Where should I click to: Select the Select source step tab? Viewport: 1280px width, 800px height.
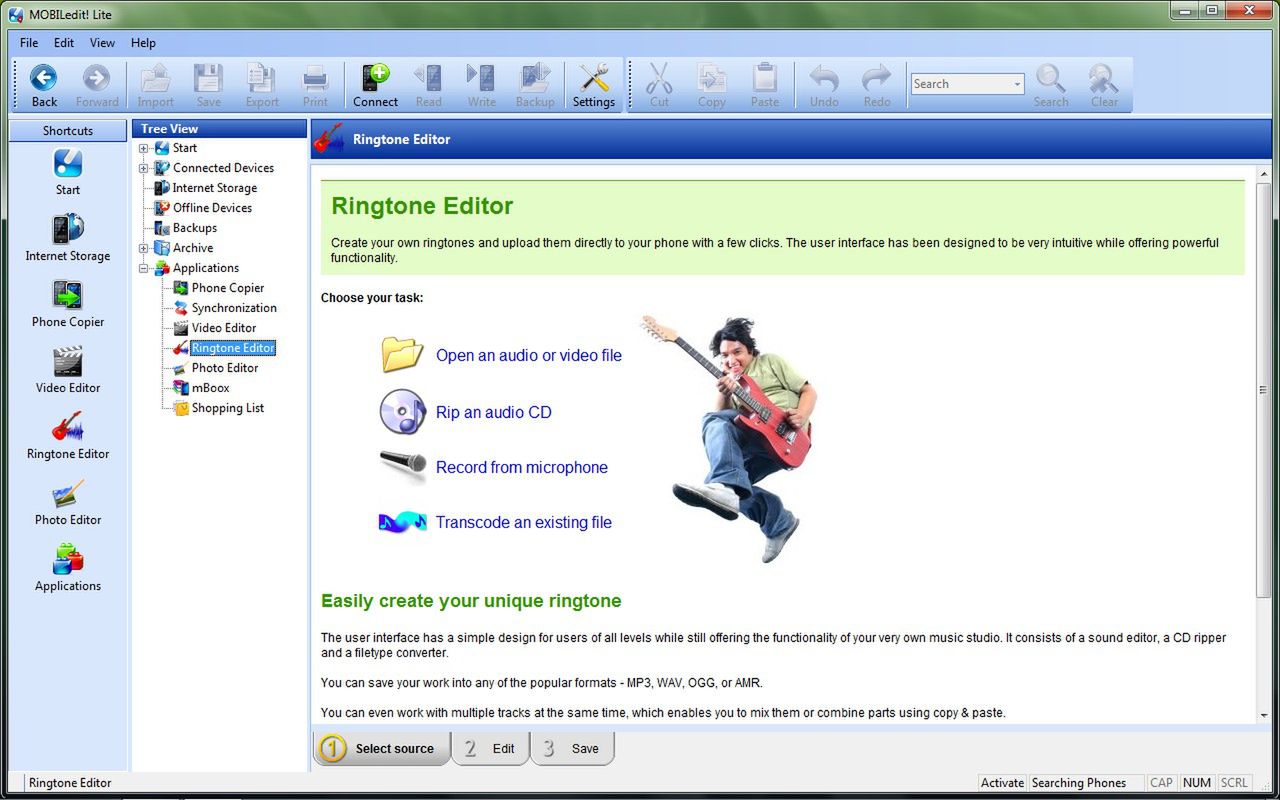click(382, 748)
